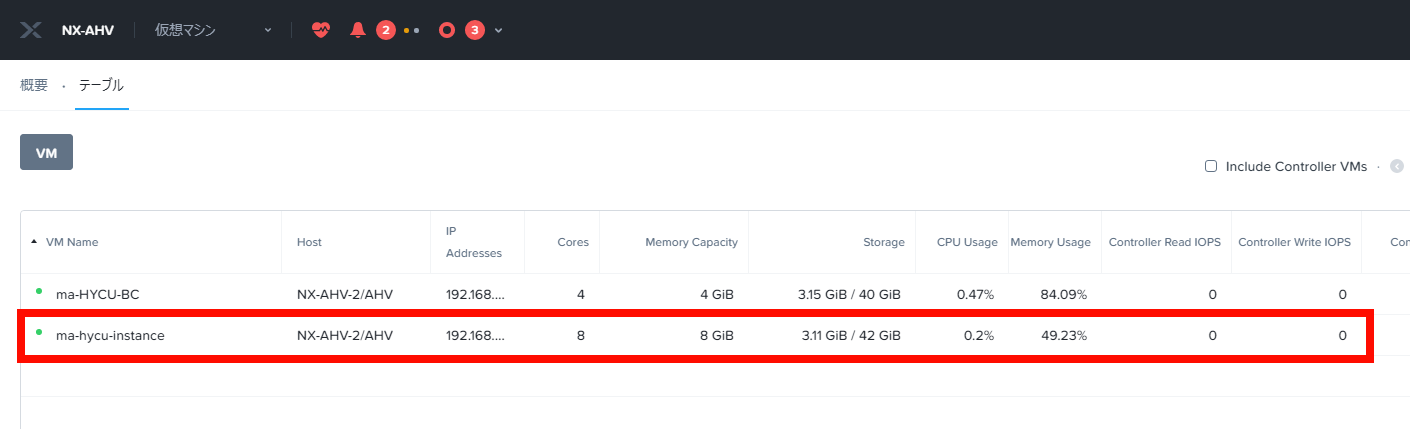
Task: Open the cluster health heart icon
Action: coord(320,30)
